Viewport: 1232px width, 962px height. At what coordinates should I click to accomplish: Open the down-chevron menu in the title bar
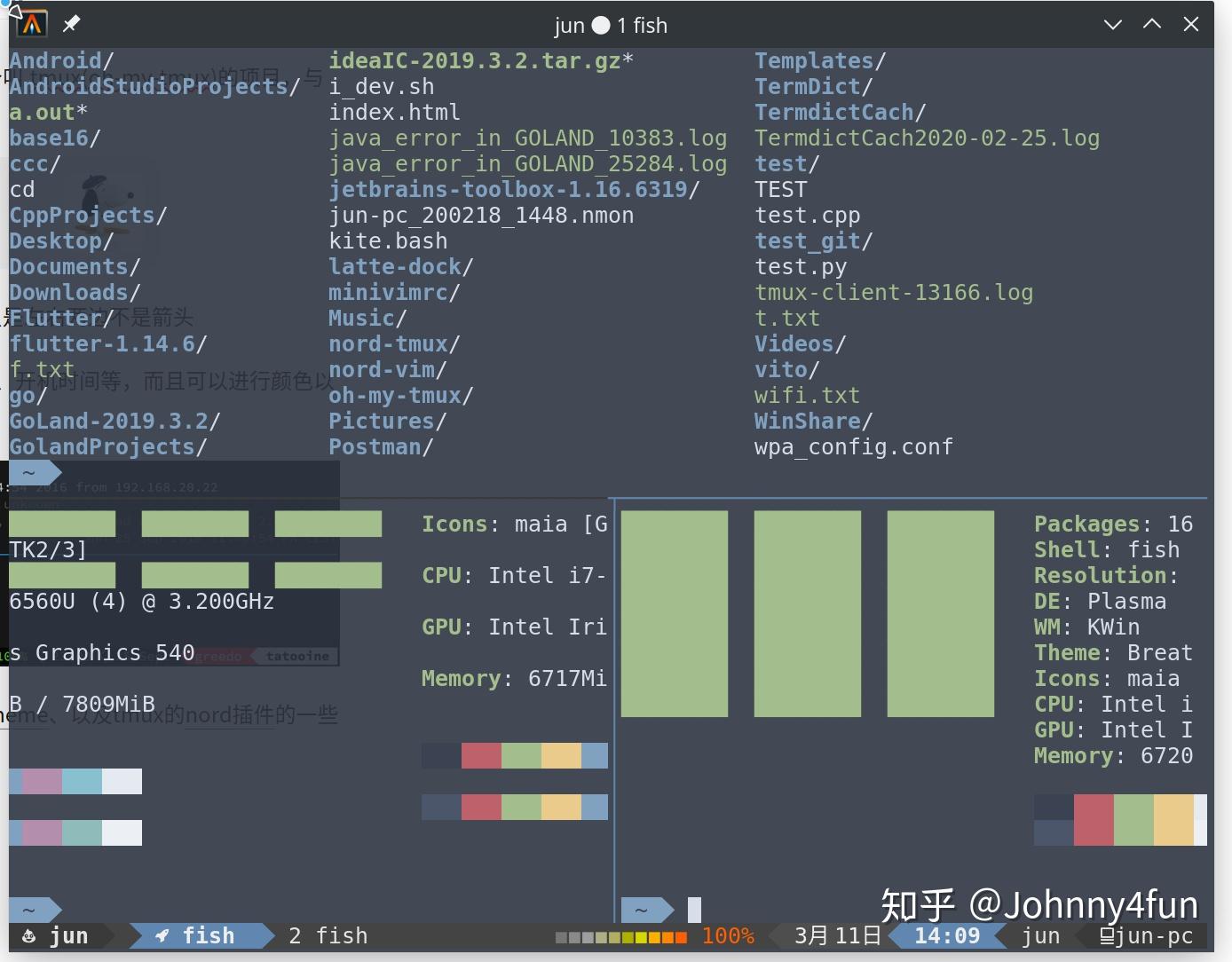[1112, 24]
